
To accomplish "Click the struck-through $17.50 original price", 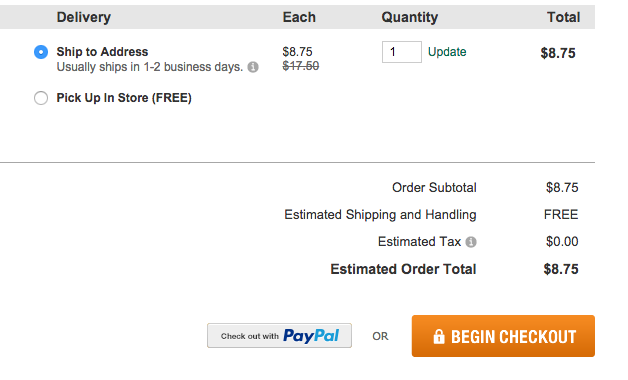I will [x=301, y=66].
